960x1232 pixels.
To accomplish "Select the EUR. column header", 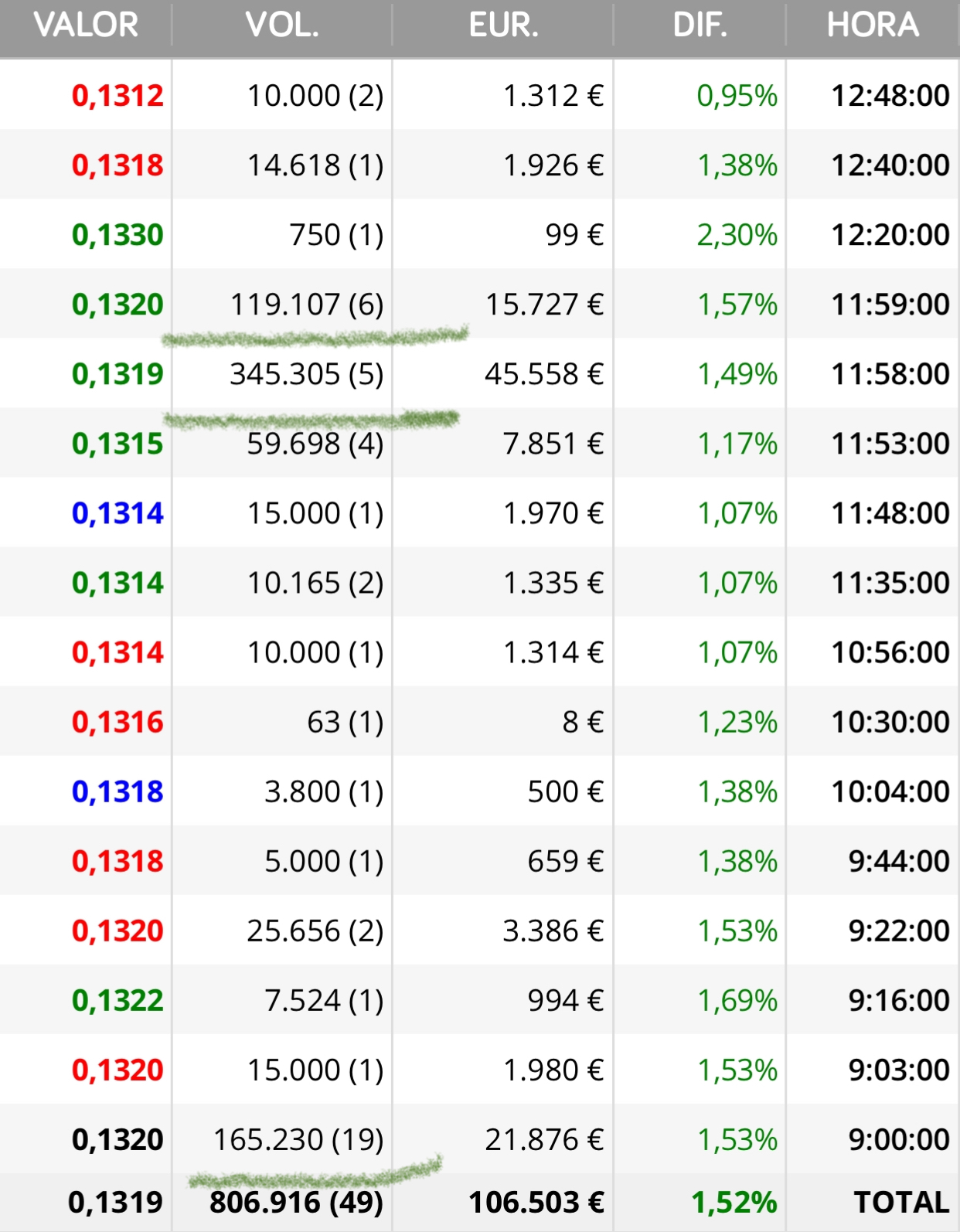I will (503, 26).
